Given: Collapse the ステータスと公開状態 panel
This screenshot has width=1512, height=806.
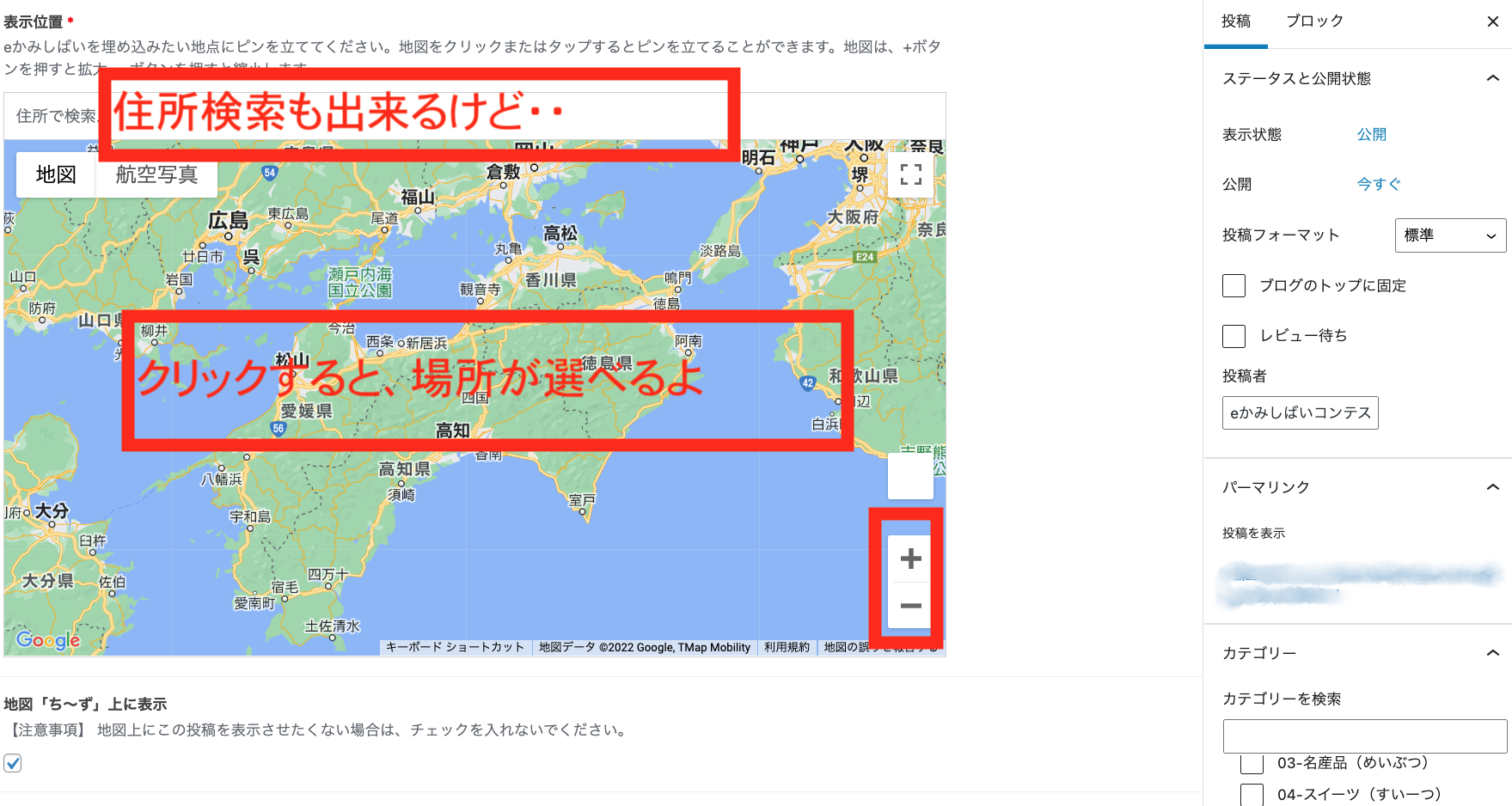Looking at the screenshot, I should (1492, 78).
